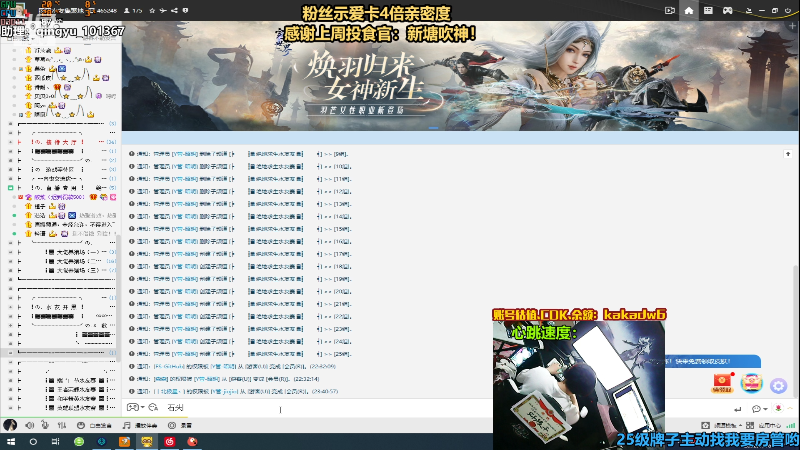Open Cortana search circle on taskbar
This screenshot has width=800, height=450.
(x=33, y=442)
